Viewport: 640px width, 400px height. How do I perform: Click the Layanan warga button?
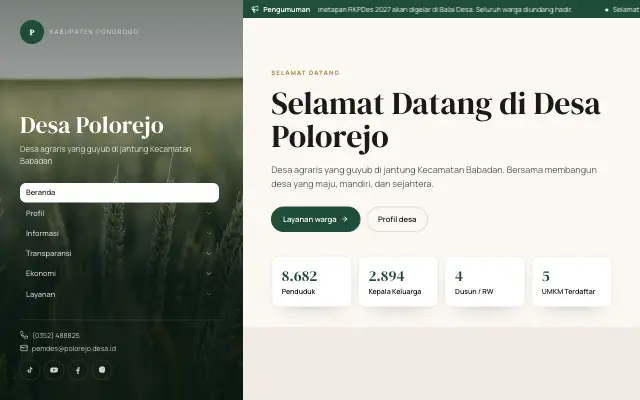pyautogui.click(x=316, y=219)
